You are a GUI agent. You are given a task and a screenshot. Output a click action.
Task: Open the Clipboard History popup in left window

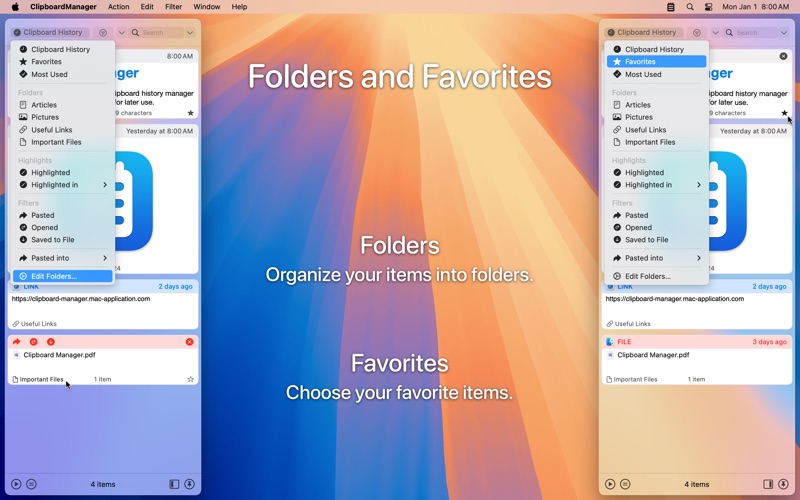pyautogui.click(x=49, y=32)
